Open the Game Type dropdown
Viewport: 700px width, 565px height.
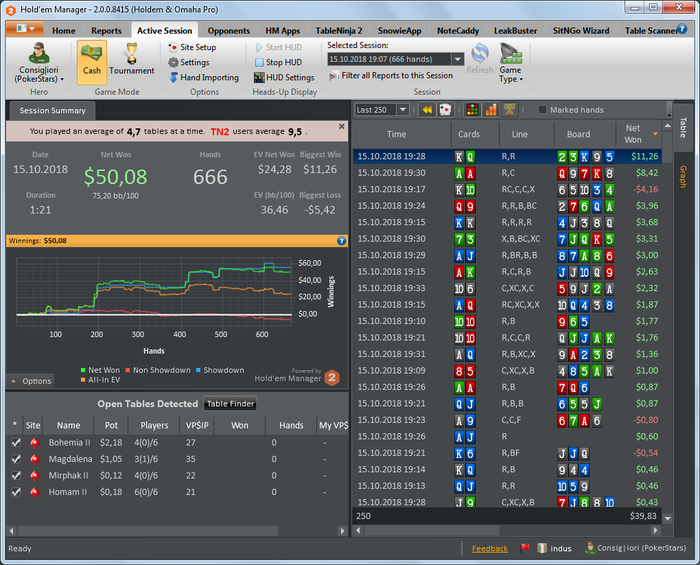pyautogui.click(x=511, y=62)
